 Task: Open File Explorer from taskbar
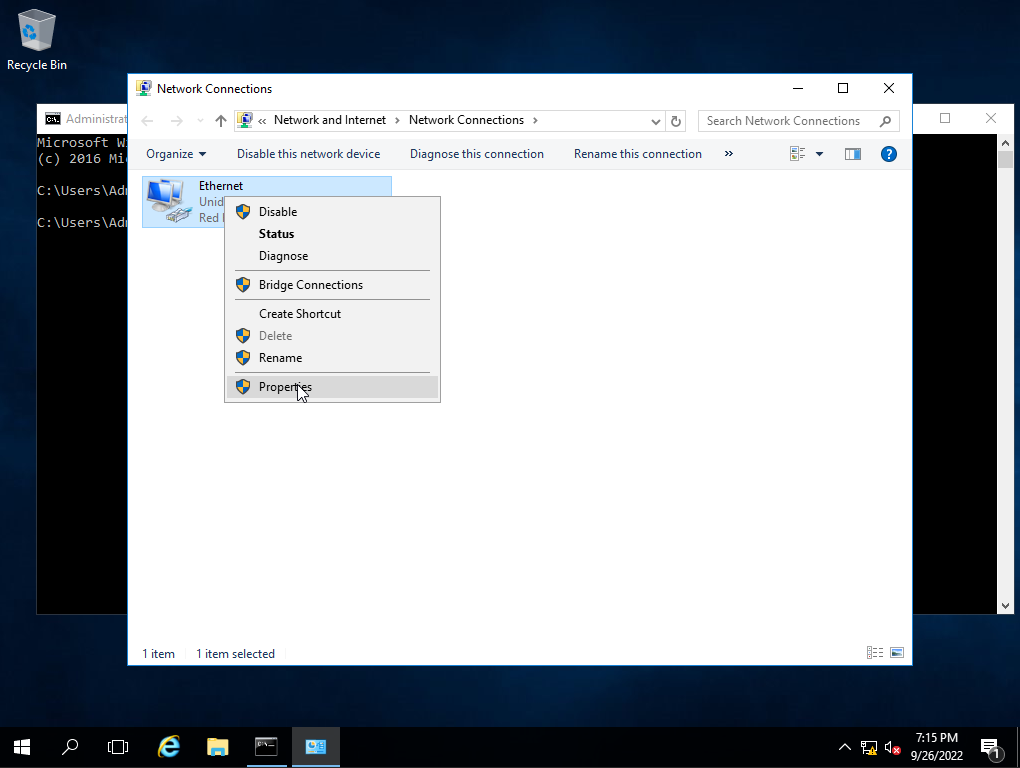point(217,748)
